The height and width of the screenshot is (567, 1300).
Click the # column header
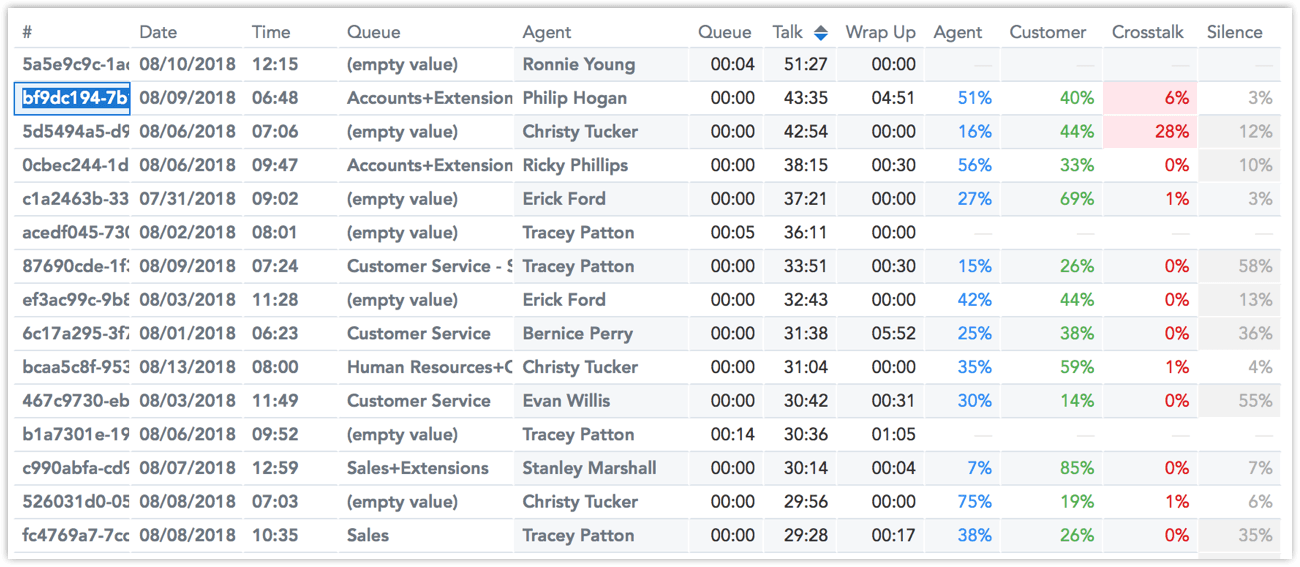click(27, 32)
